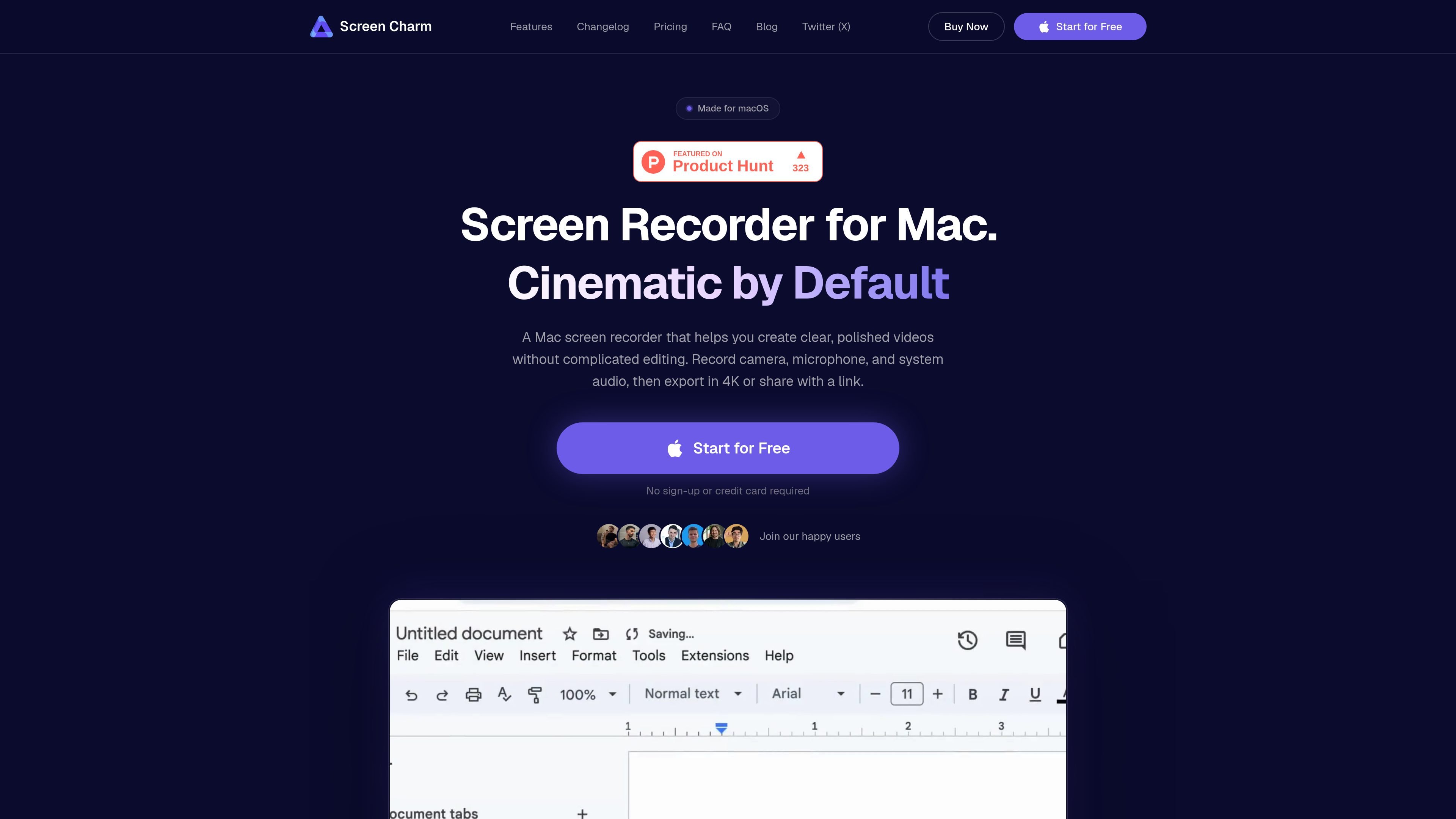The image size is (1456, 819).
Task: Click the spelling and grammar check icon
Action: click(x=504, y=694)
